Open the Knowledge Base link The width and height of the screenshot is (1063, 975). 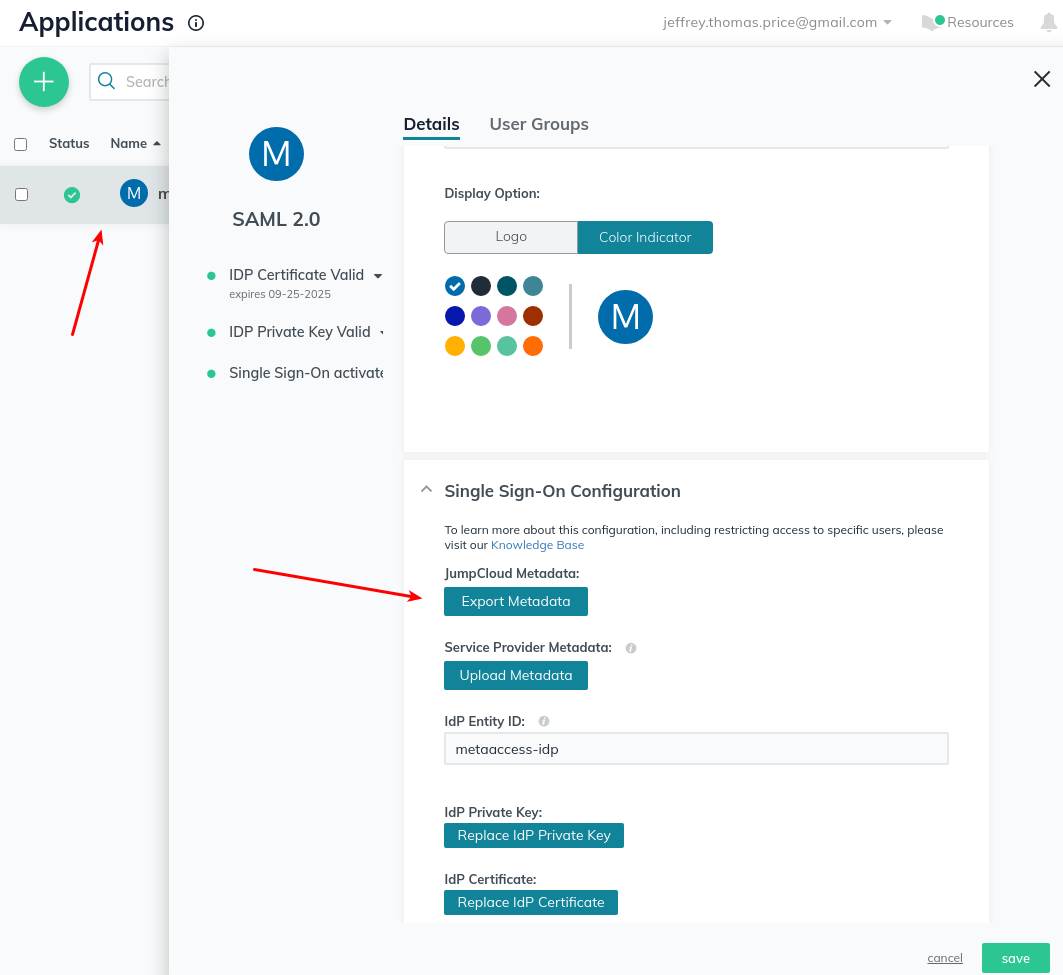click(x=537, y=545)
